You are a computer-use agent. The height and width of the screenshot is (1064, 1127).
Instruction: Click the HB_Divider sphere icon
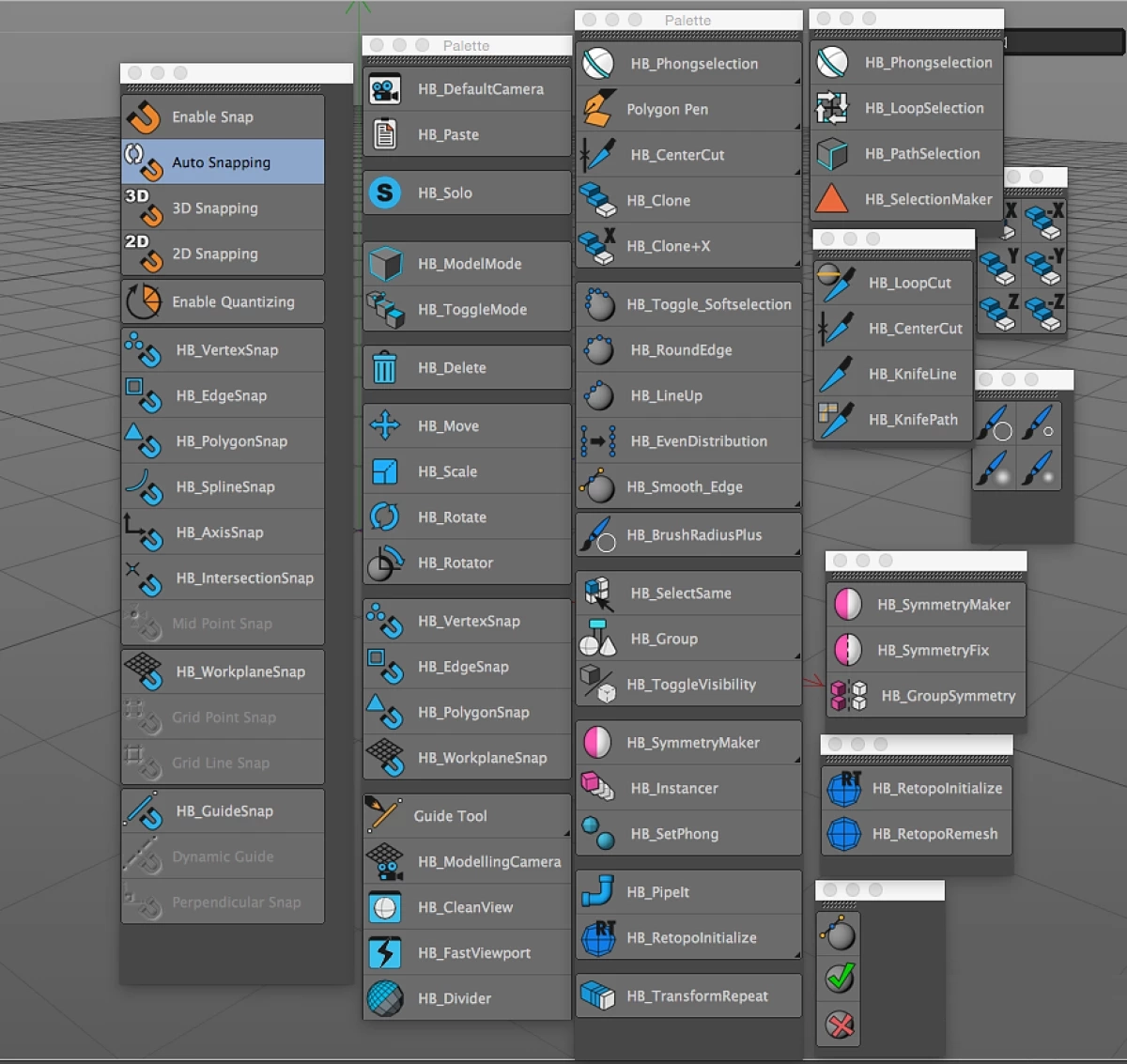pyautogui.click(x=385, y=998)
